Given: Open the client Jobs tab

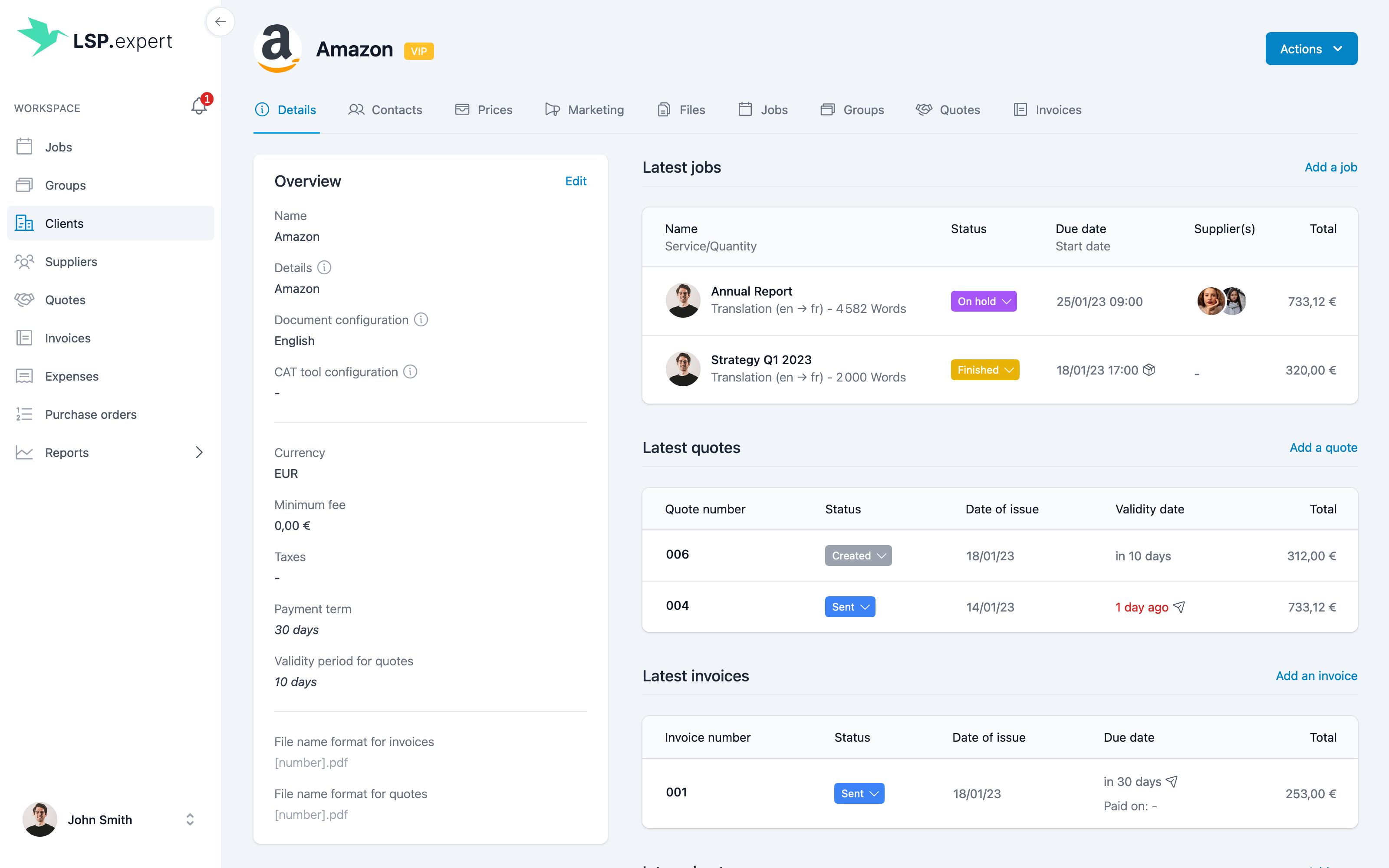Looking at the screenshot, I should (763, 110).
